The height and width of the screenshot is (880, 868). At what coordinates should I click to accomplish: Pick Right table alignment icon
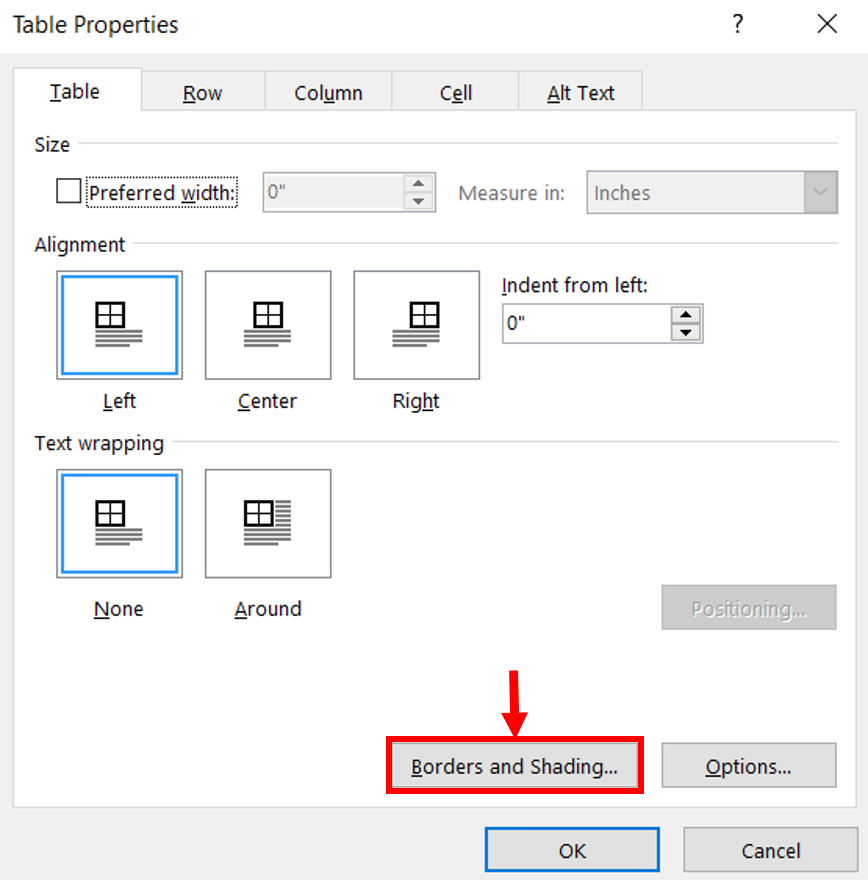coord(416,325)
